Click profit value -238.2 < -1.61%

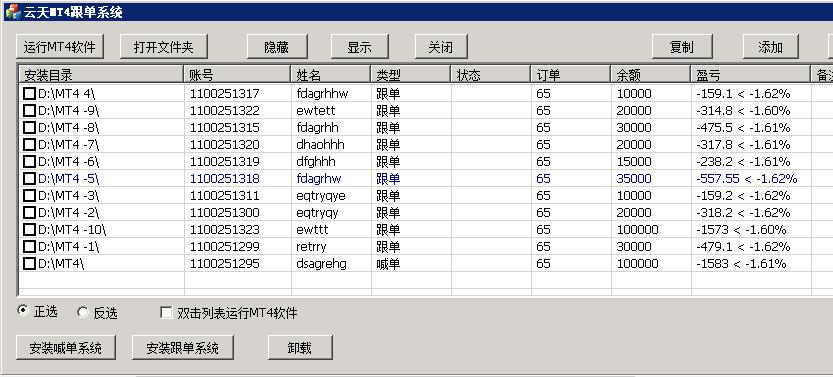[x=743, y=162]
